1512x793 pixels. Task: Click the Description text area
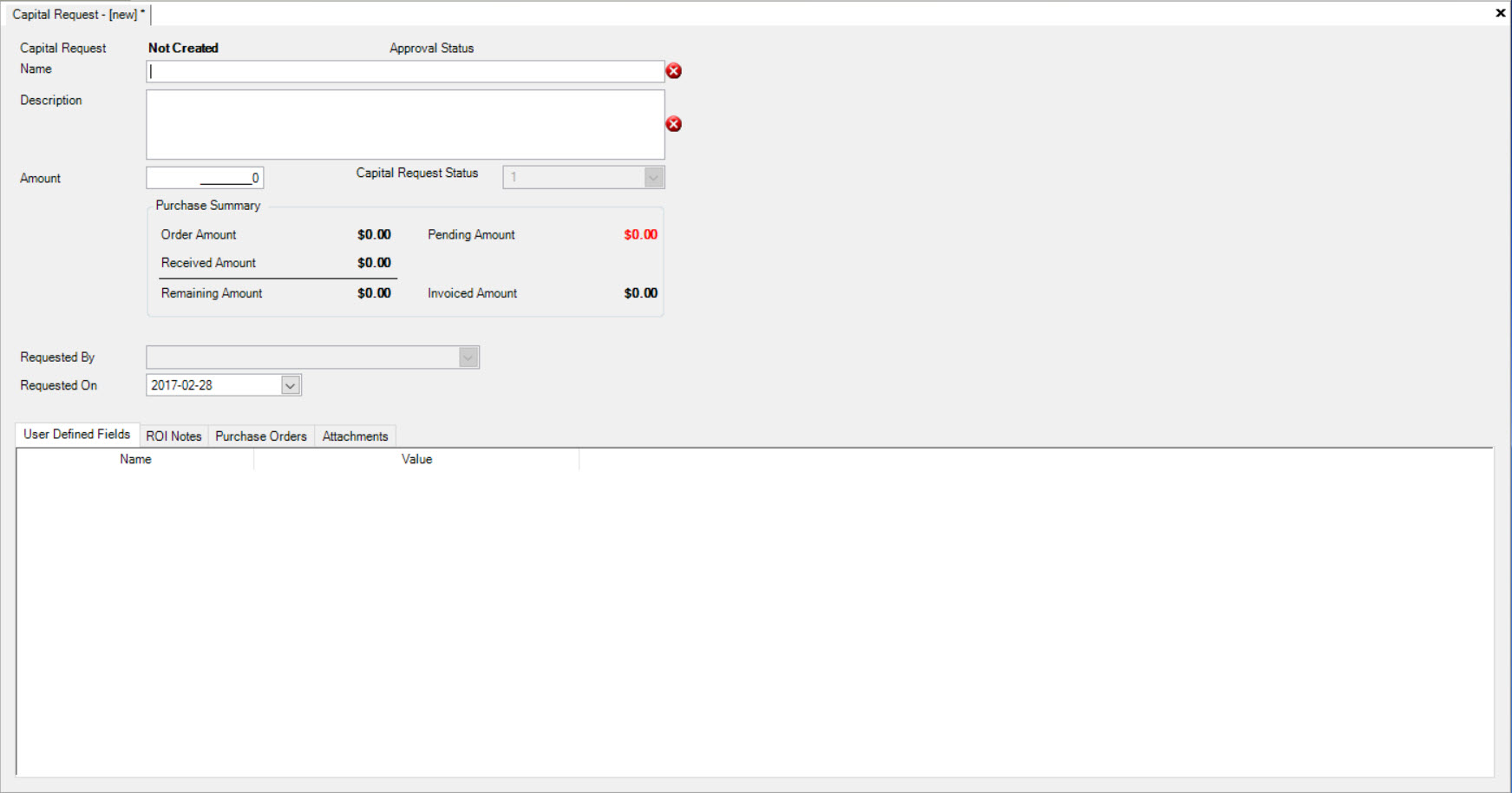pos(404,124)
